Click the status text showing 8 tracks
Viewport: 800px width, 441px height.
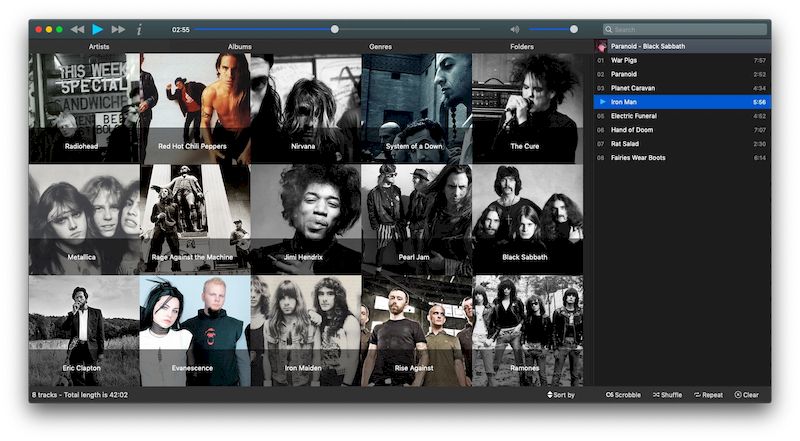pyautogui.click(x=80, y=395)
